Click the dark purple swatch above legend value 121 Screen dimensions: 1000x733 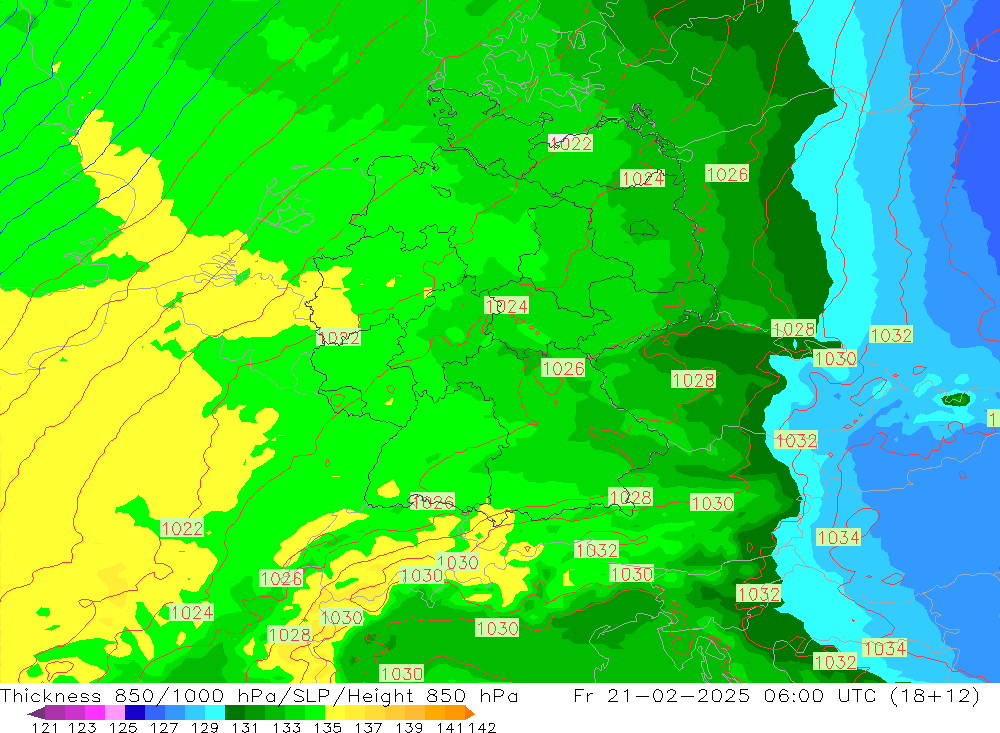[x=55, y=713]
